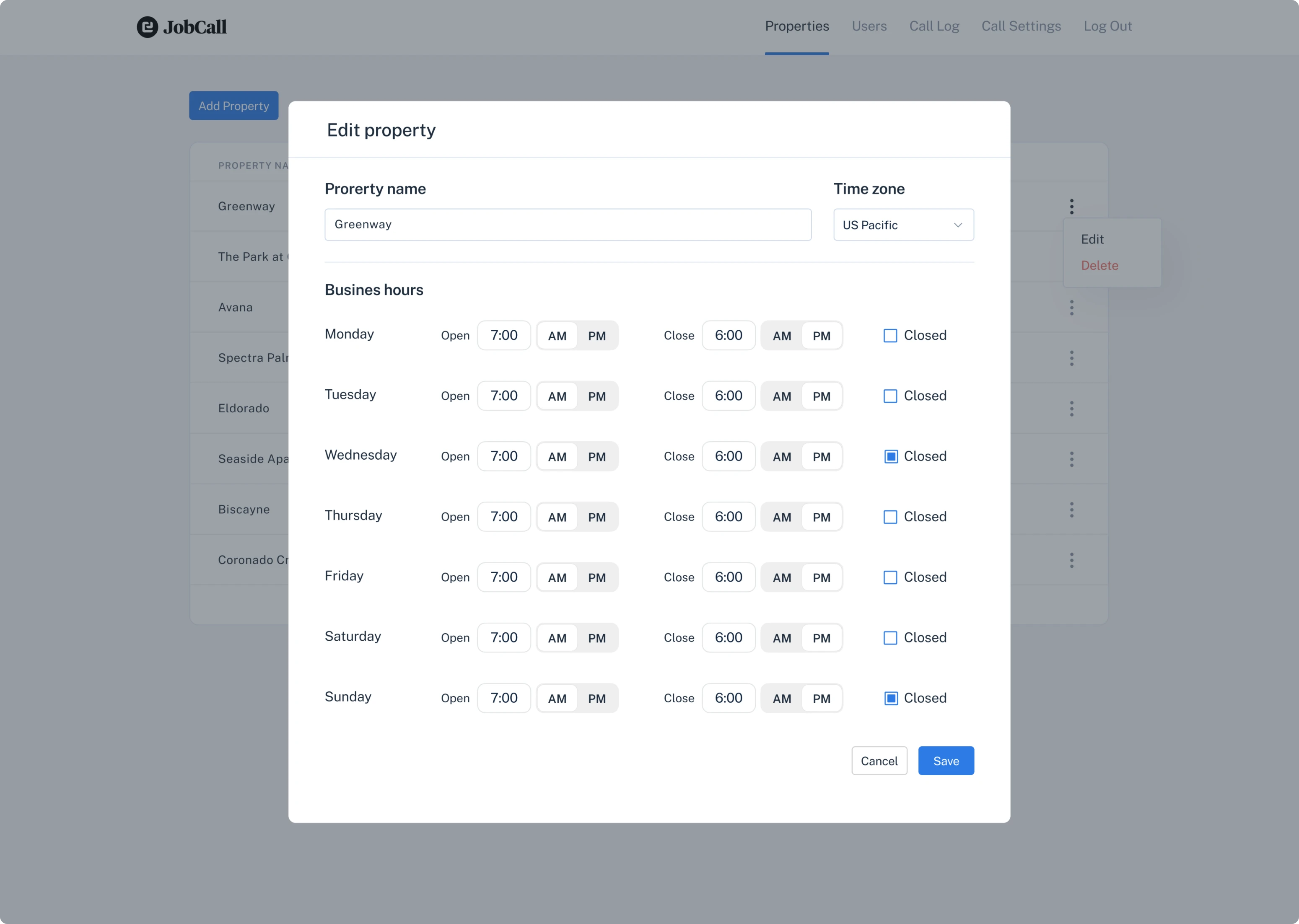1299x924 pixels.
Task: Save the property changes
Action: tap(945, 761)
